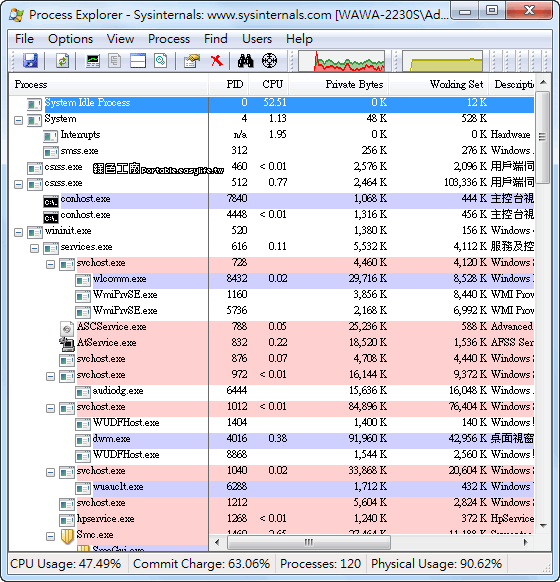Click the System Idle Process icon
Screen dimensions: 560x582
click(35, 104)
